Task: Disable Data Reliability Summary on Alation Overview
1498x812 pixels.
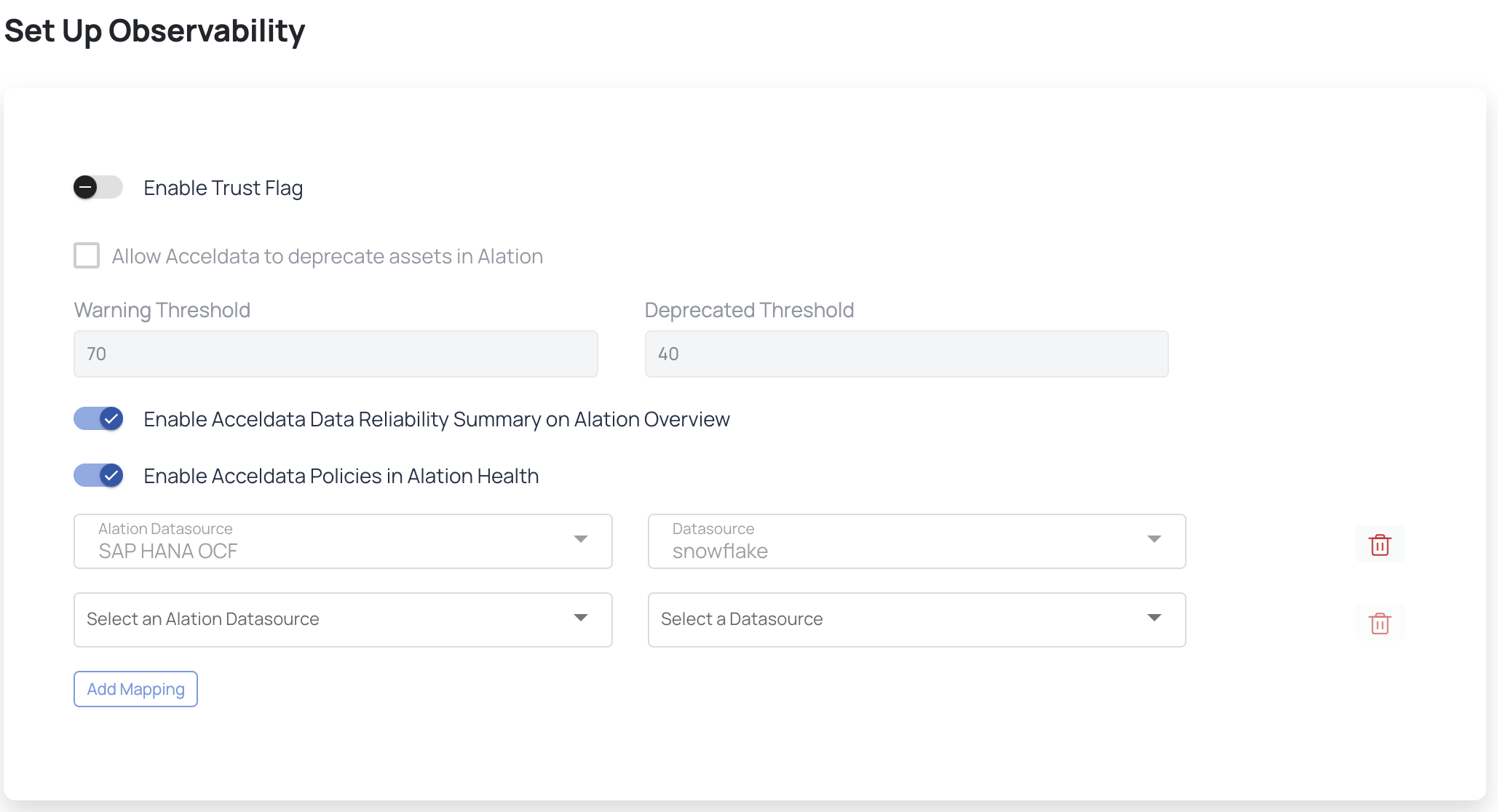Action: 98,418
